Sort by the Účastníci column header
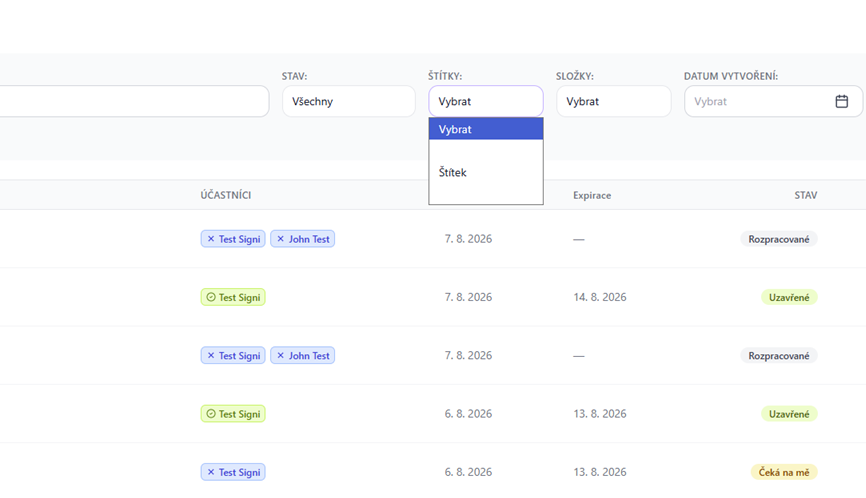This screenshot has width=866, height=498. (225, 195)
